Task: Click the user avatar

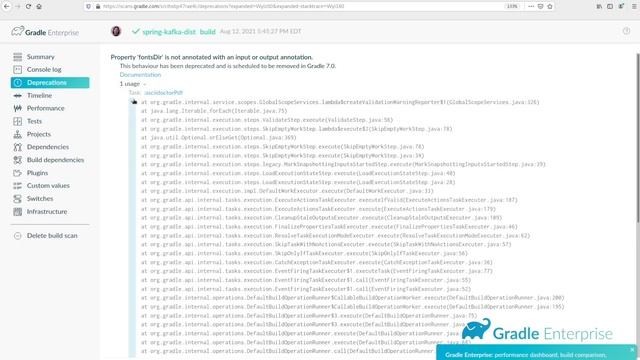Action: [x=116, y=31]
